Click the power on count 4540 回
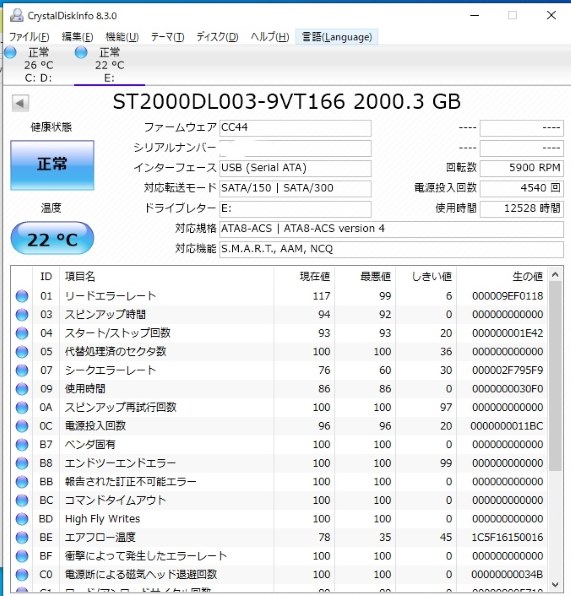The height and width of the screenshot is (596, 571). [x=522, y=189]
